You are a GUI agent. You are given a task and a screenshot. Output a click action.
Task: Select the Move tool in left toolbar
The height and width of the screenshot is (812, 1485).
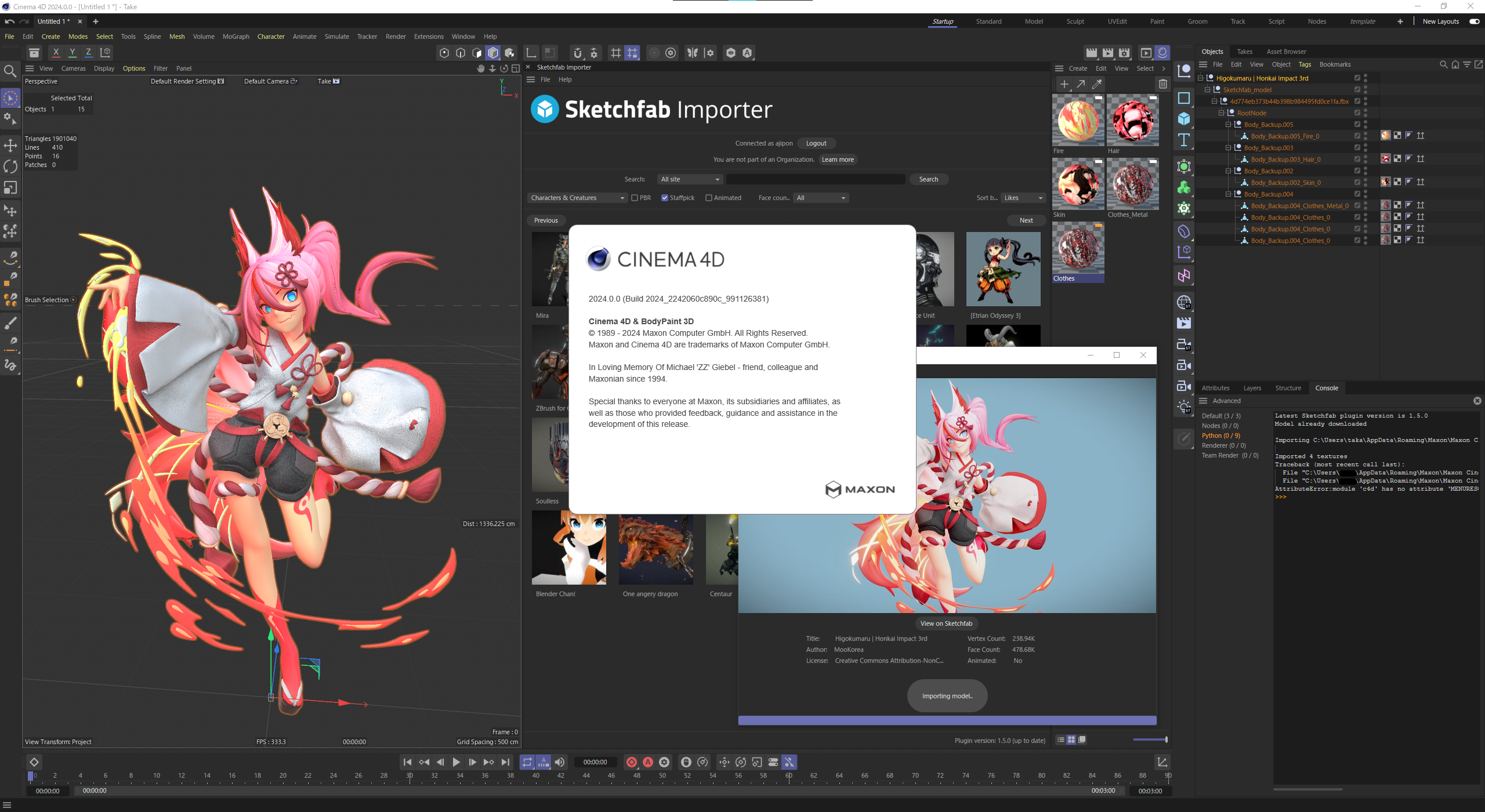point(10,145)
